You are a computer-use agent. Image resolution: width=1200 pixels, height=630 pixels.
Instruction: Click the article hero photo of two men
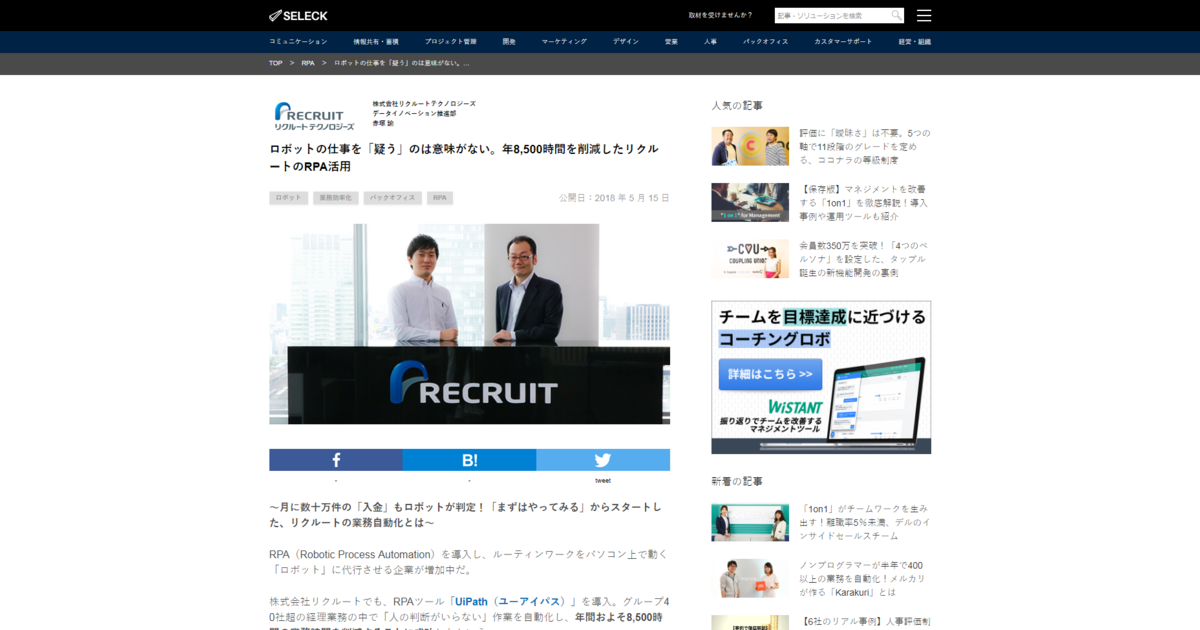[x=469, y=324]
